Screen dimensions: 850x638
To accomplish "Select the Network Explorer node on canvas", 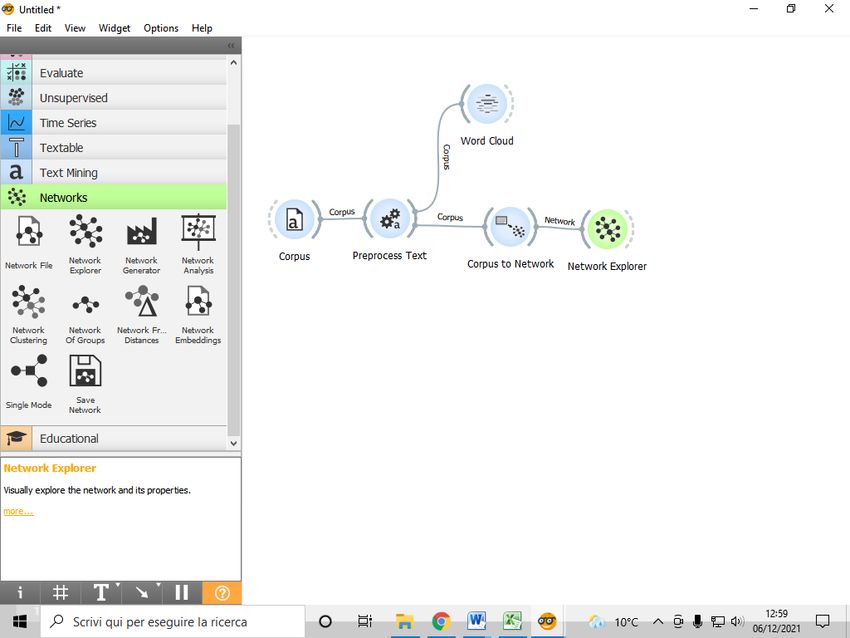I will tap(607, 229).
